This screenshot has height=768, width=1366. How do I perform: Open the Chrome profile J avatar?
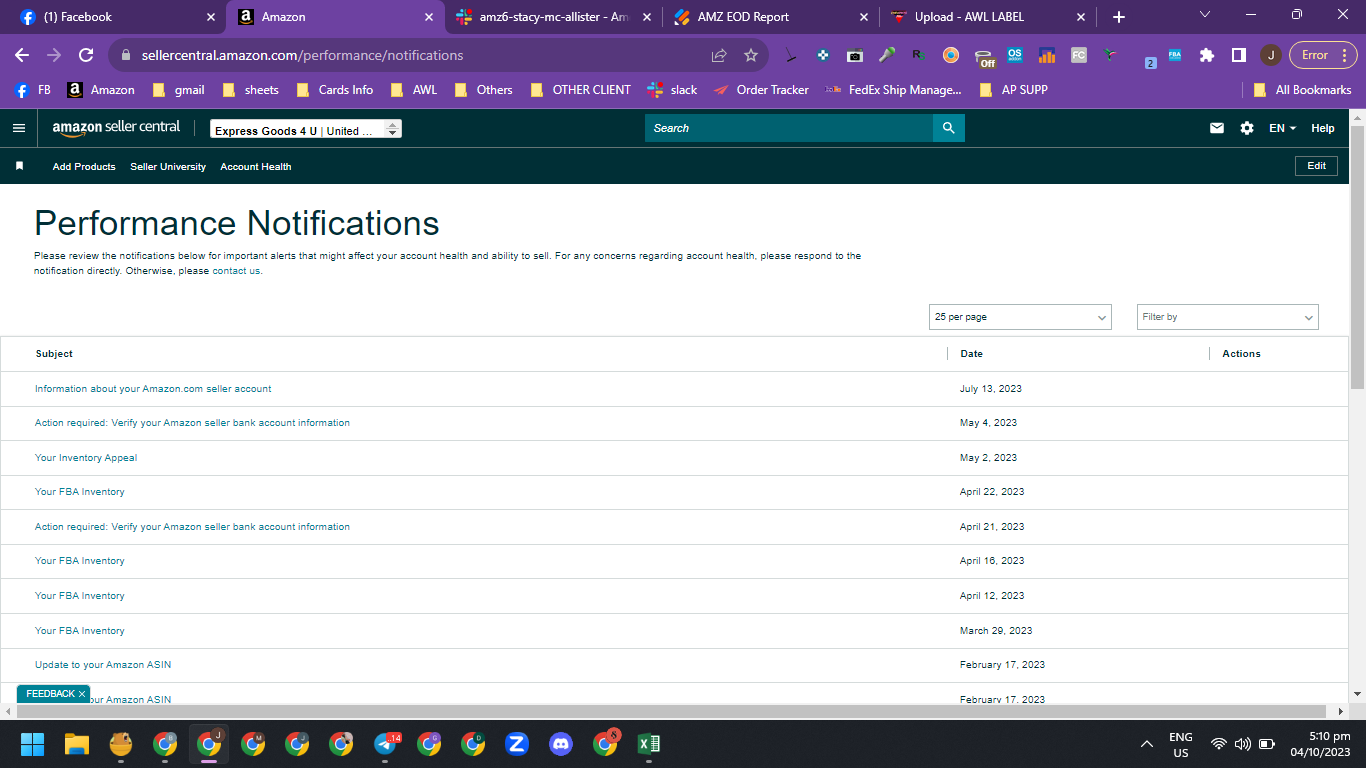click(x=1270, y=55)
